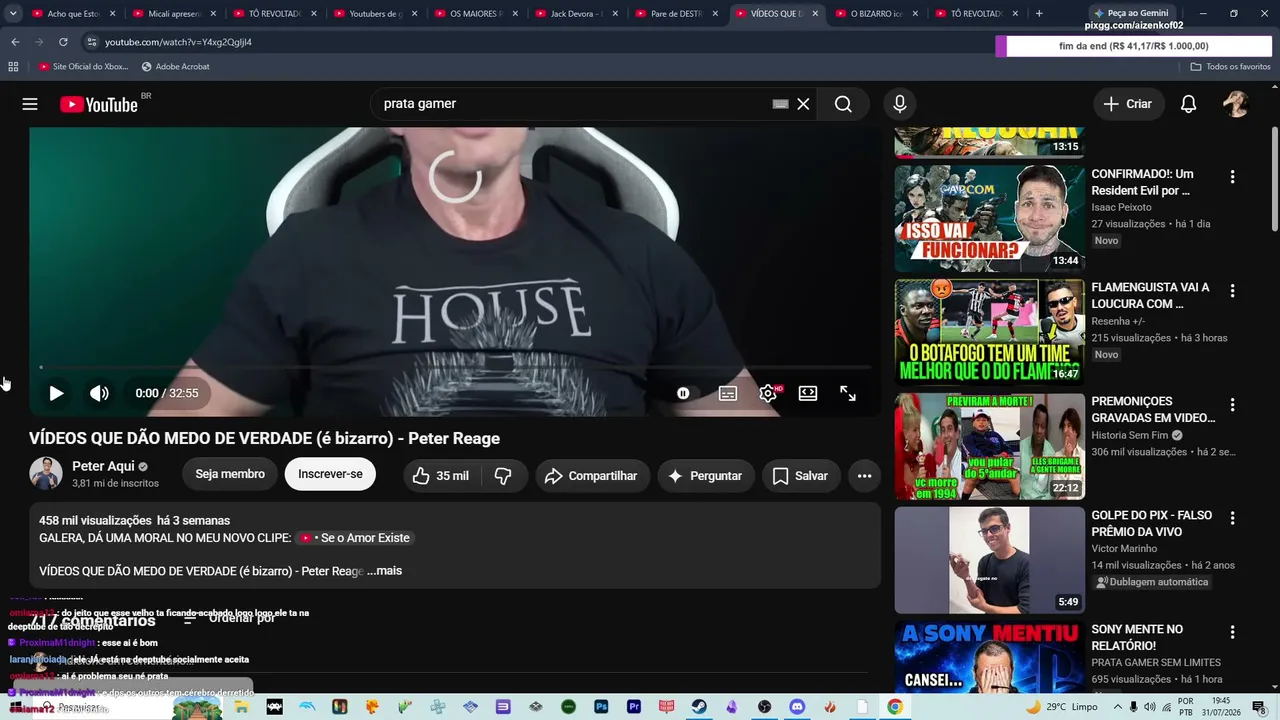
Task: Open the account avatar menu
Action: (1236, 104)
